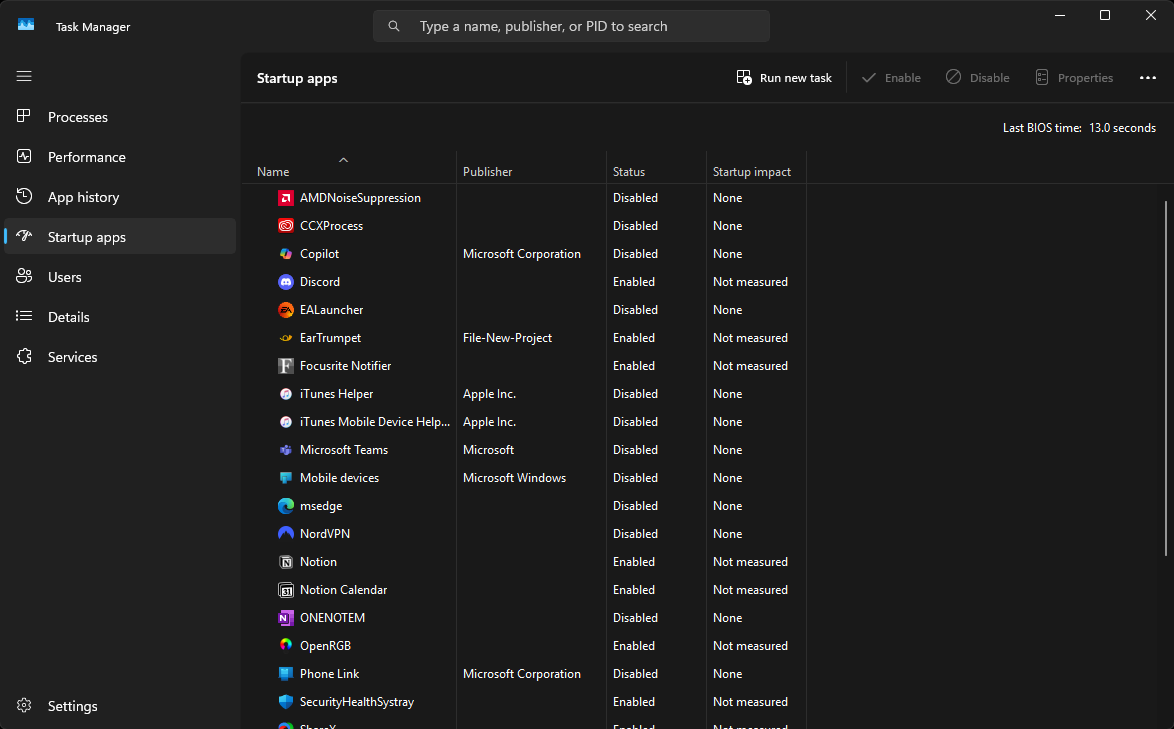Click the iTunes Mobile Device Helper icon
The width and height of the screenshot is (1174, 729).
[285, 421]
